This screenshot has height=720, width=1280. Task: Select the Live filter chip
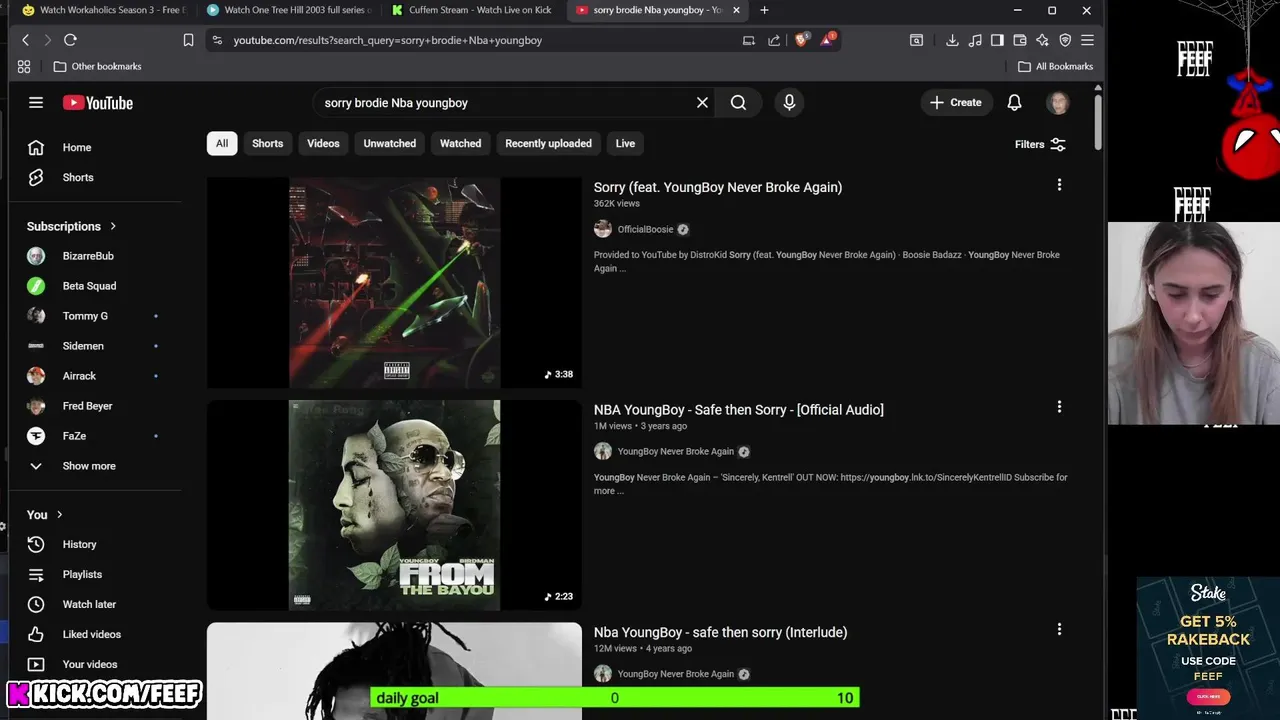[x=625, y=143]
